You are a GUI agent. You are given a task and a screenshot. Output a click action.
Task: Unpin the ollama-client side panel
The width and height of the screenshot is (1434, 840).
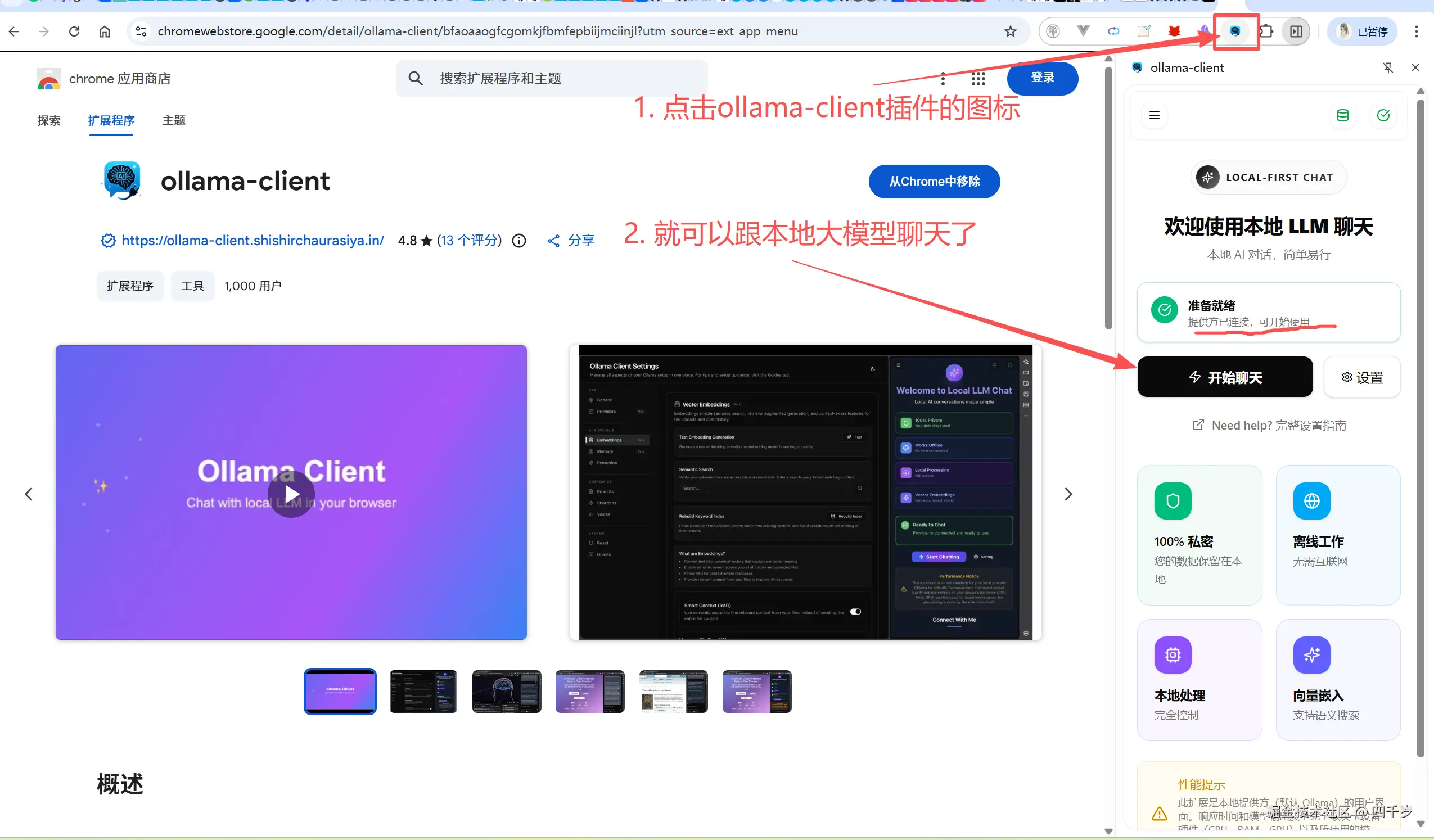pyautogui.click(x=1388, y=67)
